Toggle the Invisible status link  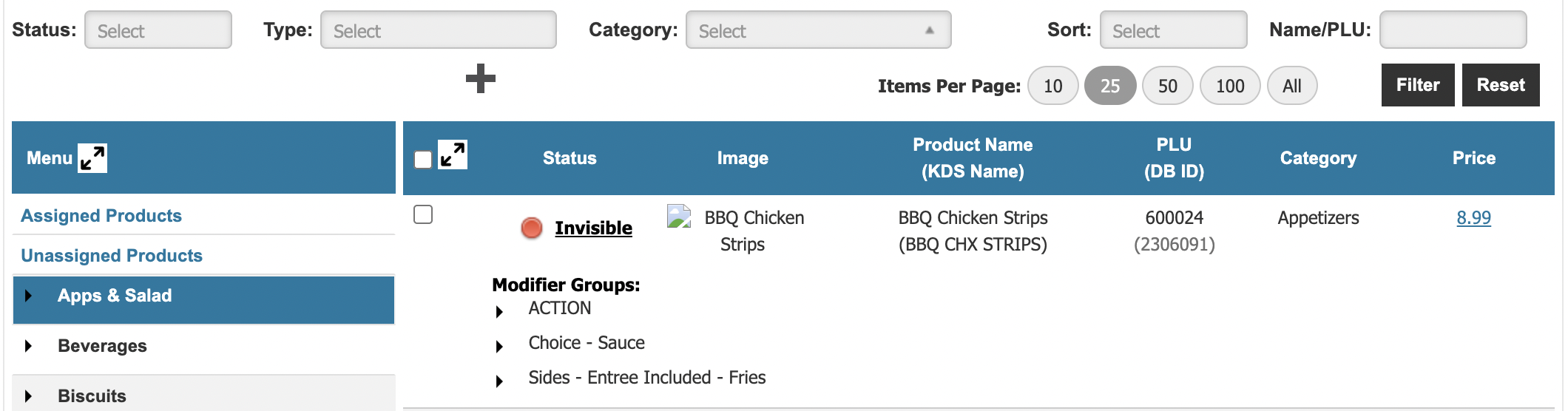593,228
